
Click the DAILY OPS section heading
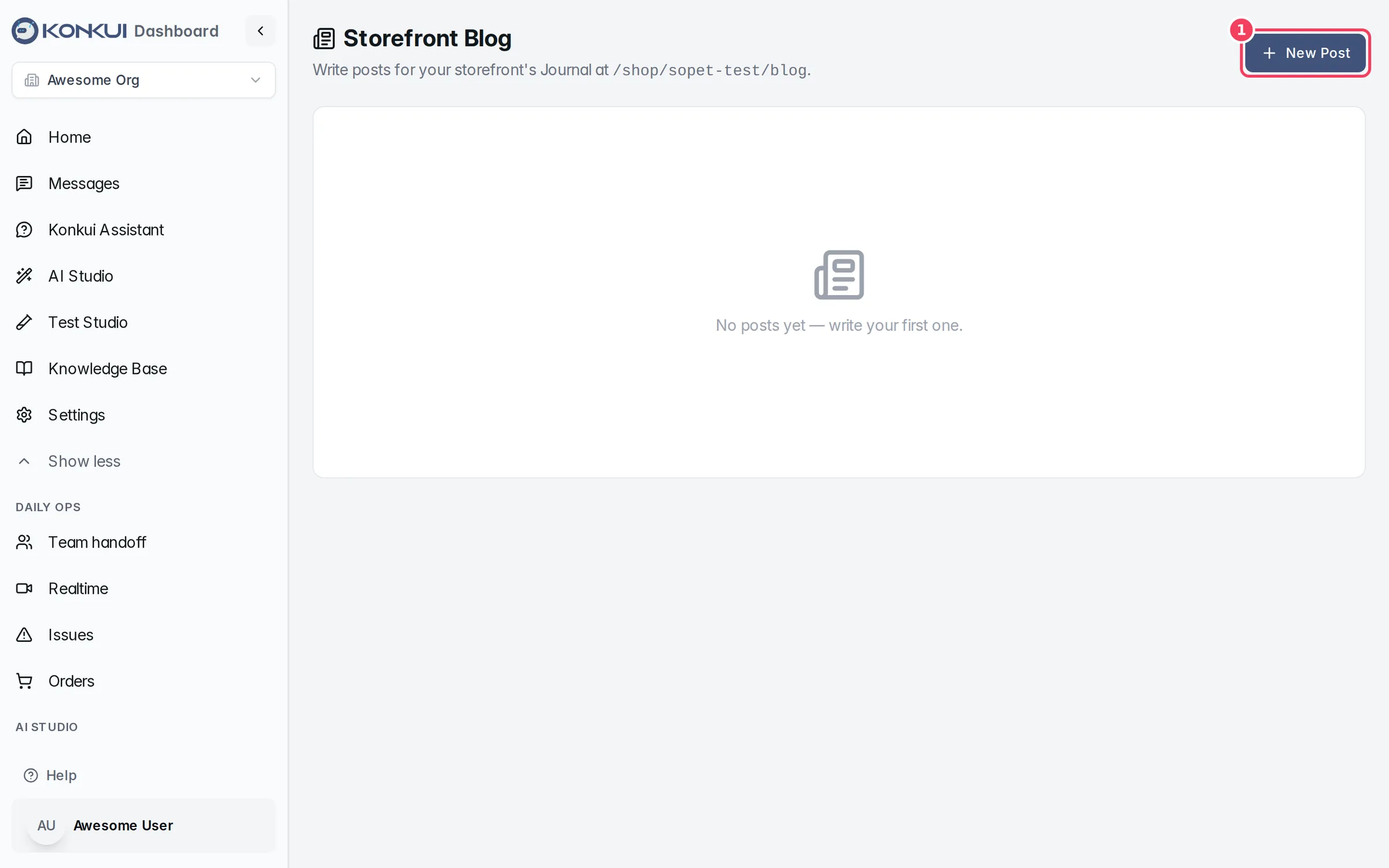tap(48, 507)
